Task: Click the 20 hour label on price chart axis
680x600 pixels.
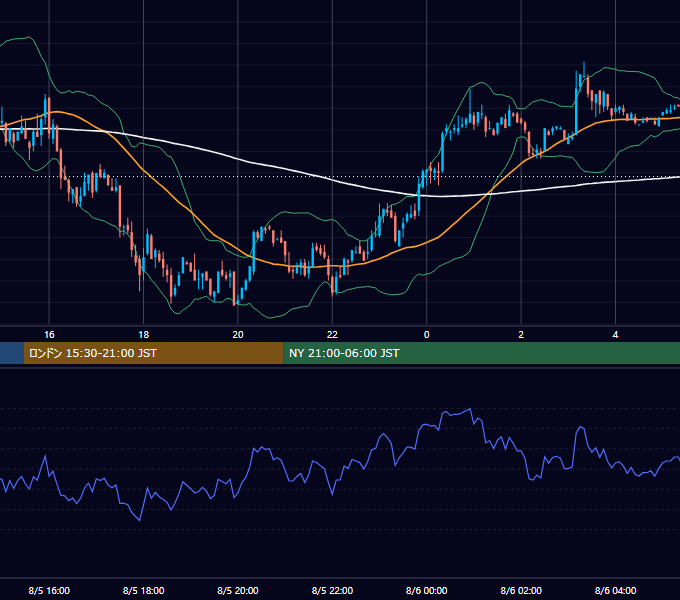Action: tap(238, 335)
